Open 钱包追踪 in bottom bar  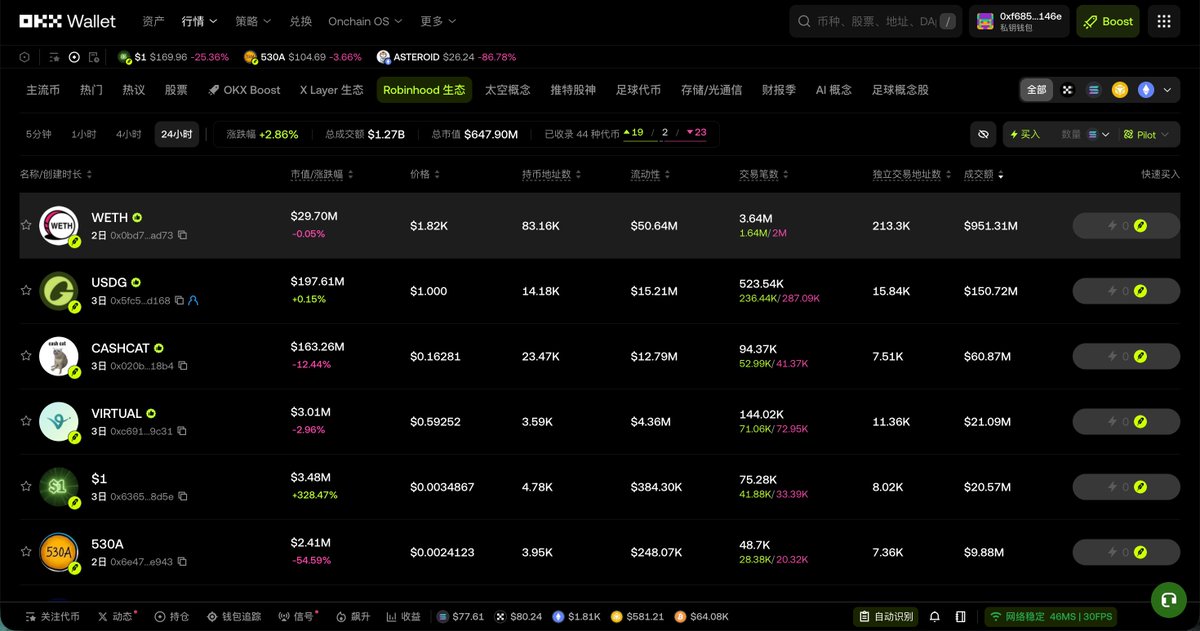coord(232,617)
